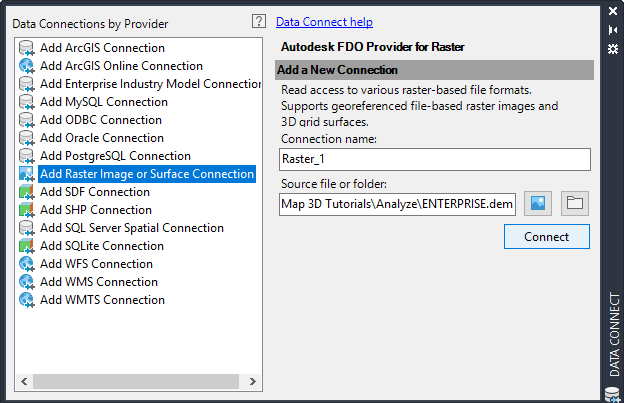The height and width of the screenshot is (403, 624).
Task: Click the Connect button
Action: [546, 237]
